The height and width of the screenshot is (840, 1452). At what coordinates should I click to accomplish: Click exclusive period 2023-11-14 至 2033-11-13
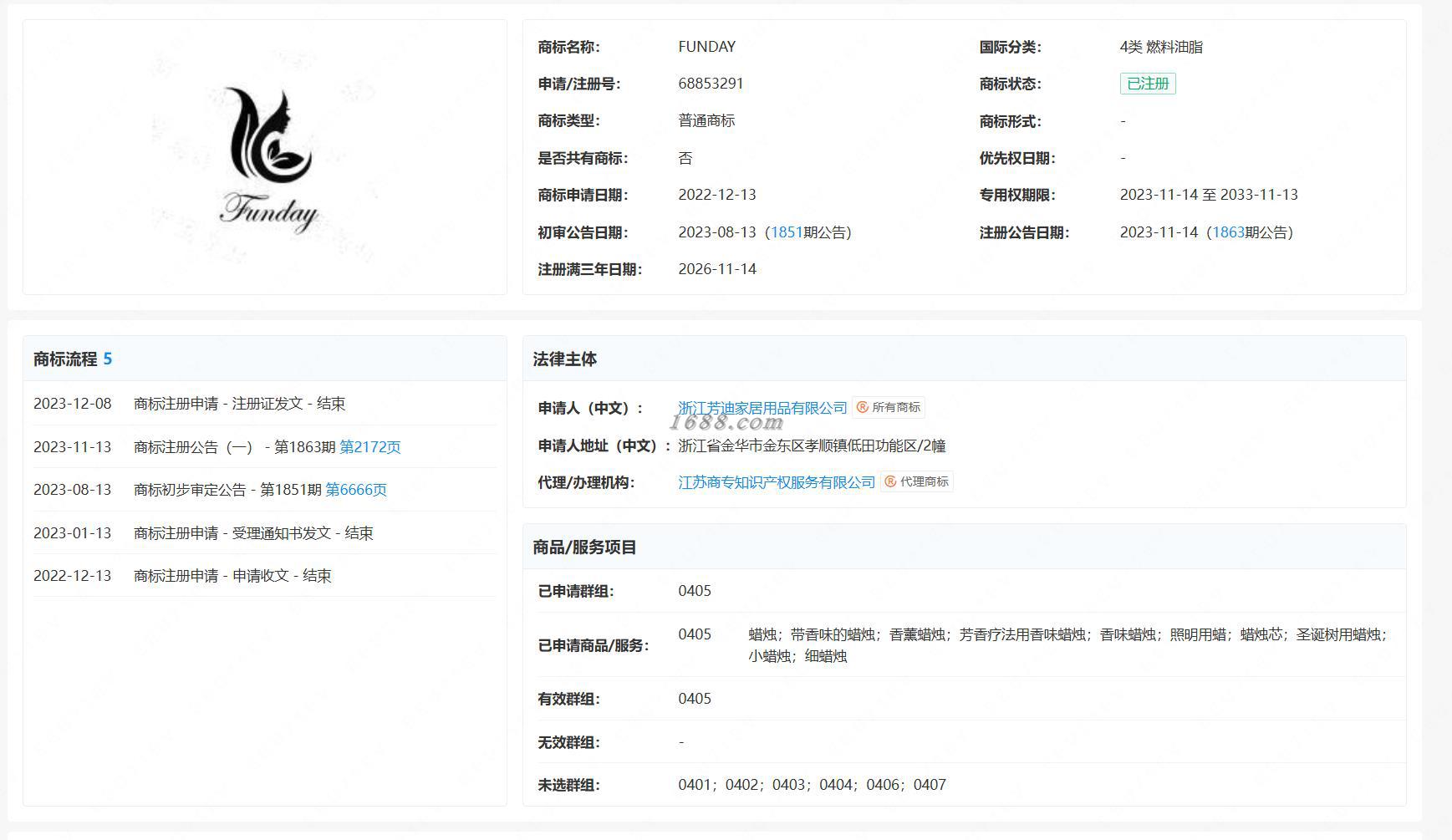coord(1209,195)
